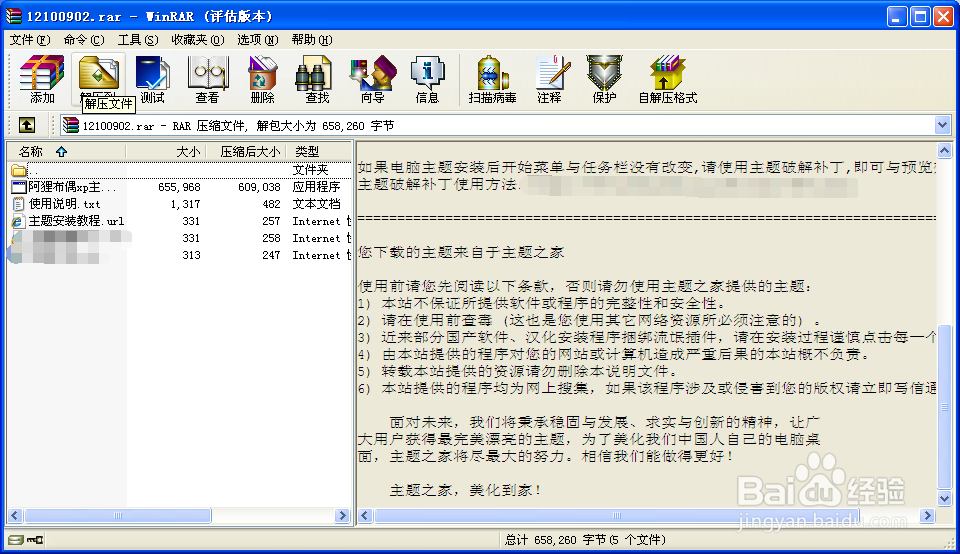Click the file list right scroll arrow
The width and height of the screenshot is (960, 554).
343,515
